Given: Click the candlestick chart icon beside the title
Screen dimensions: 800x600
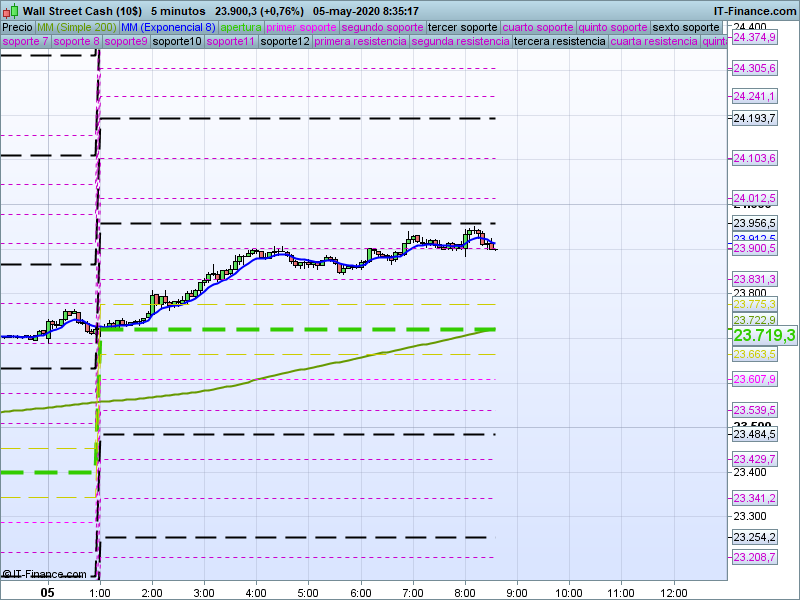Looking at the screenshot, I should pos(10,10).
